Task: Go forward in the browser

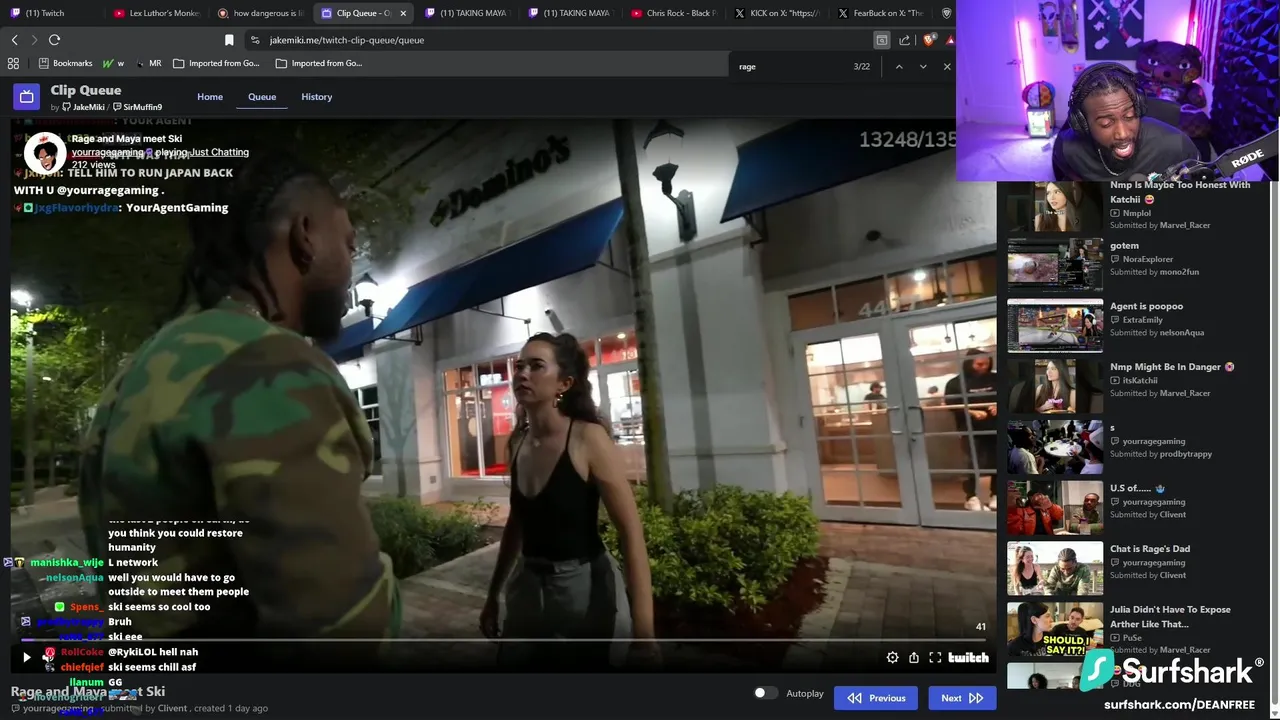Action: 34,40
